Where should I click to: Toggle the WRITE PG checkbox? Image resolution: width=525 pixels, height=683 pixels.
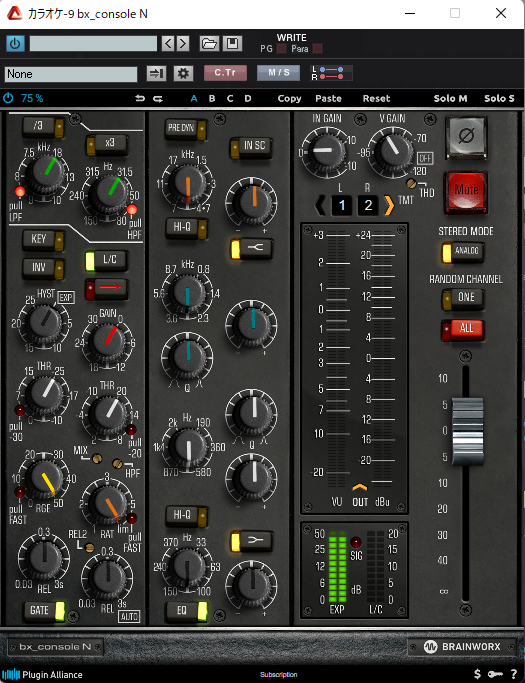click(281, 49)
